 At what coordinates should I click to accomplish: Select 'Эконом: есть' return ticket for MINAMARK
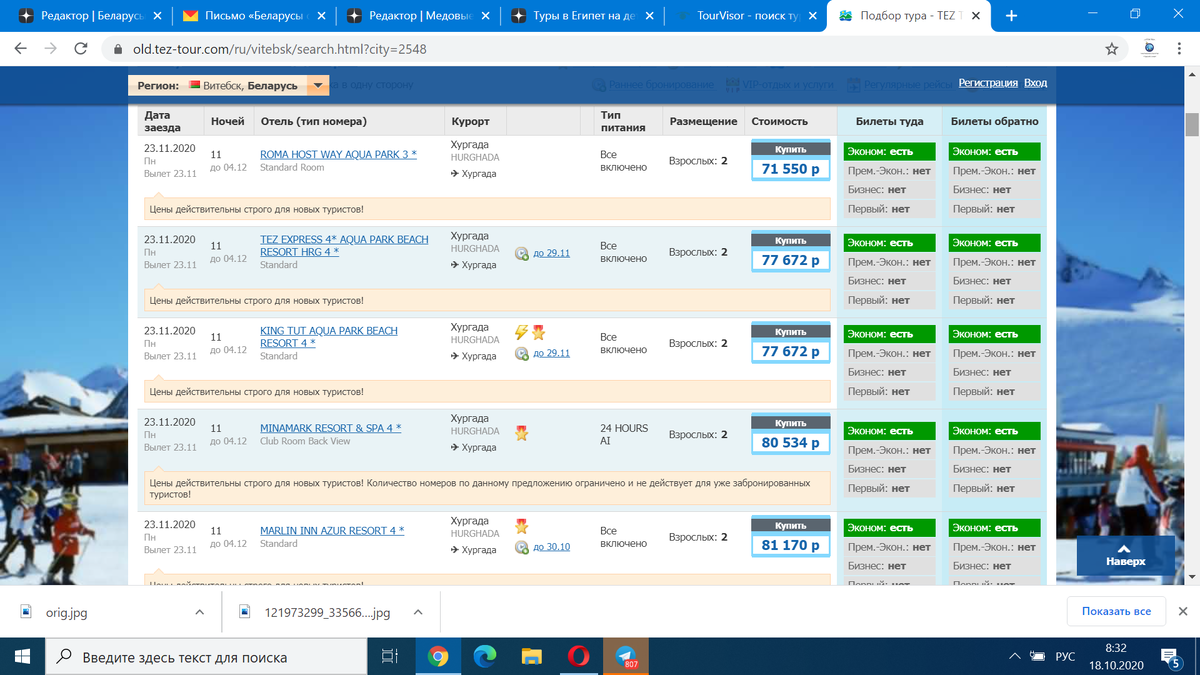[x=994, y=430]
